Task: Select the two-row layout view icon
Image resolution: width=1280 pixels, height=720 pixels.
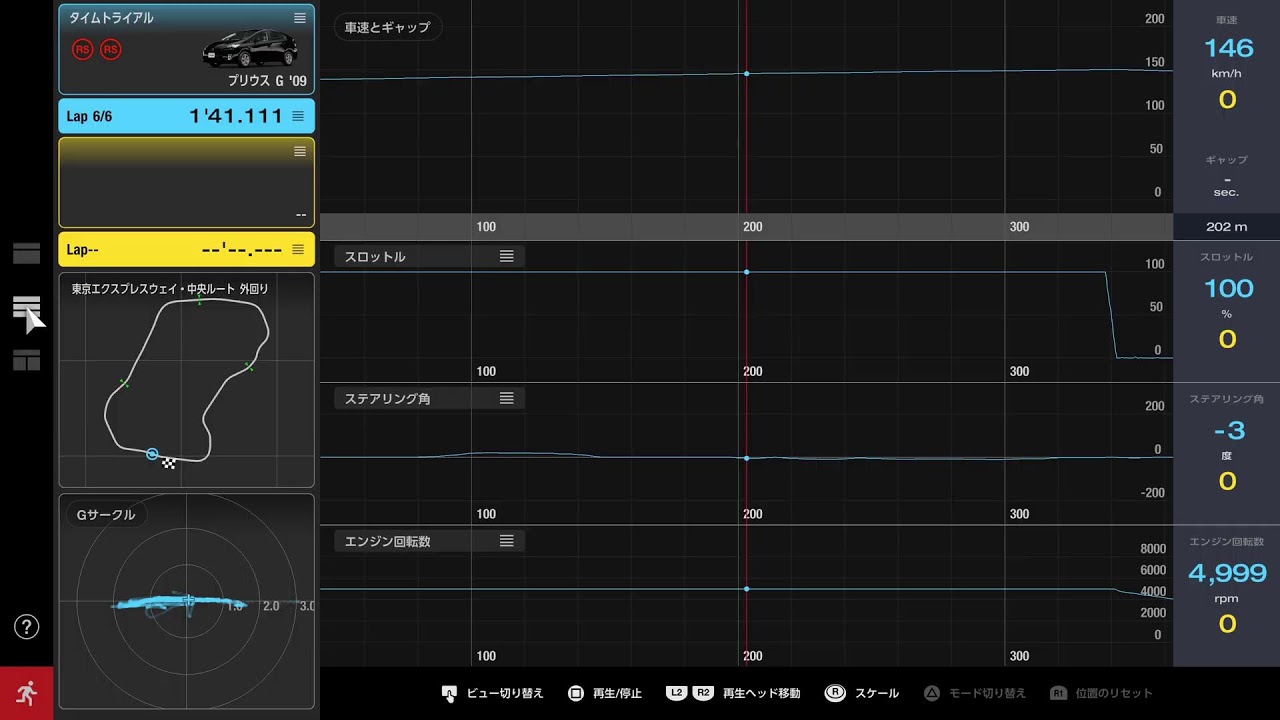Action: coord(27,254)
